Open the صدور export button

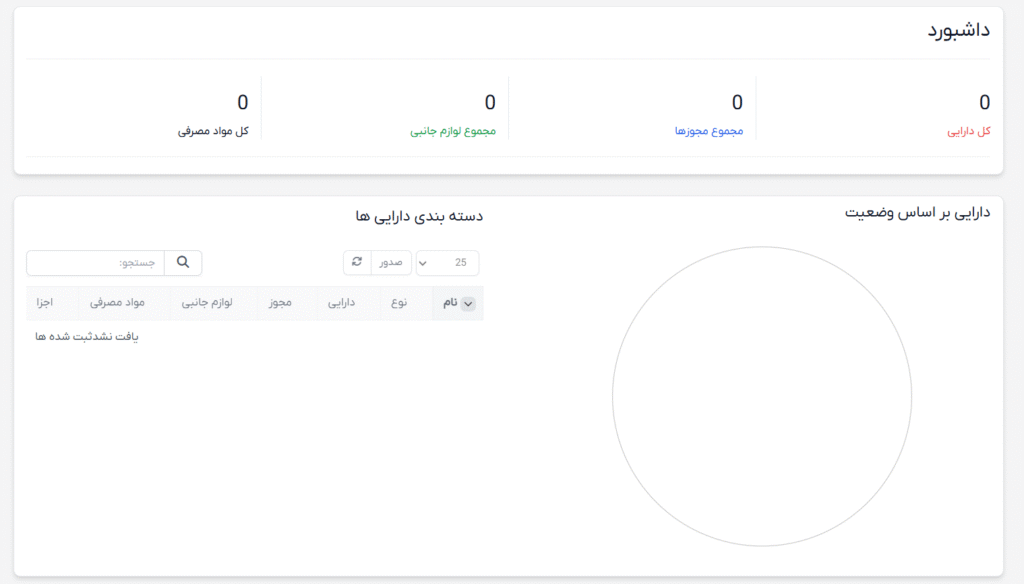[x=391, y=263]
